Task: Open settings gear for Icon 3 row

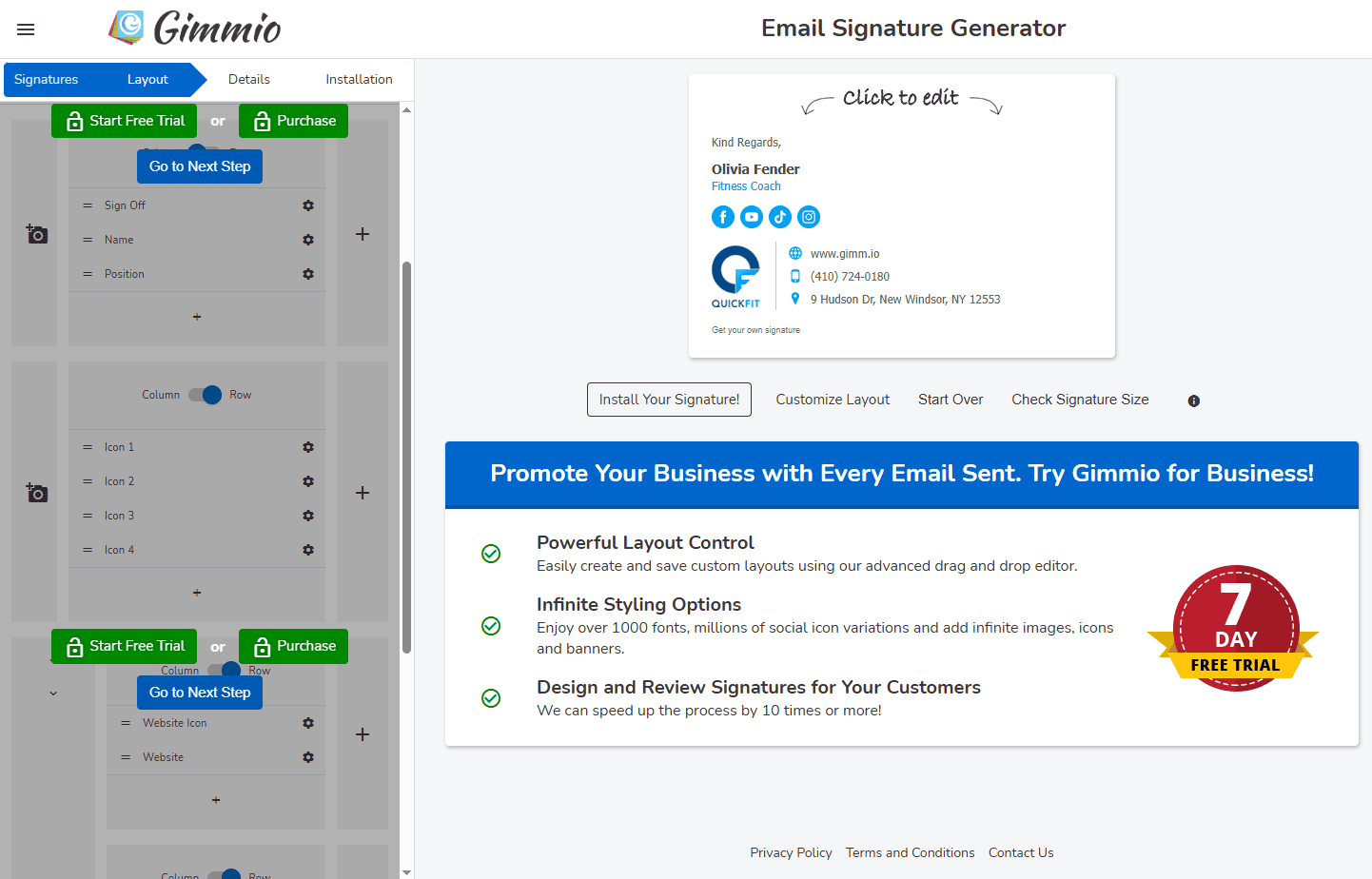Action: click(308, 516)
